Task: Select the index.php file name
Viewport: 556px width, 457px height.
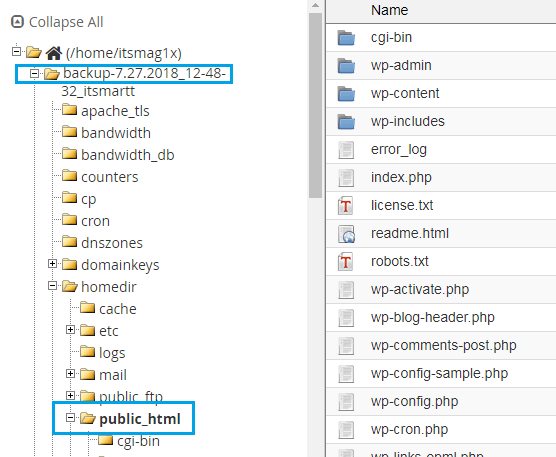Action: click(401, 178)
